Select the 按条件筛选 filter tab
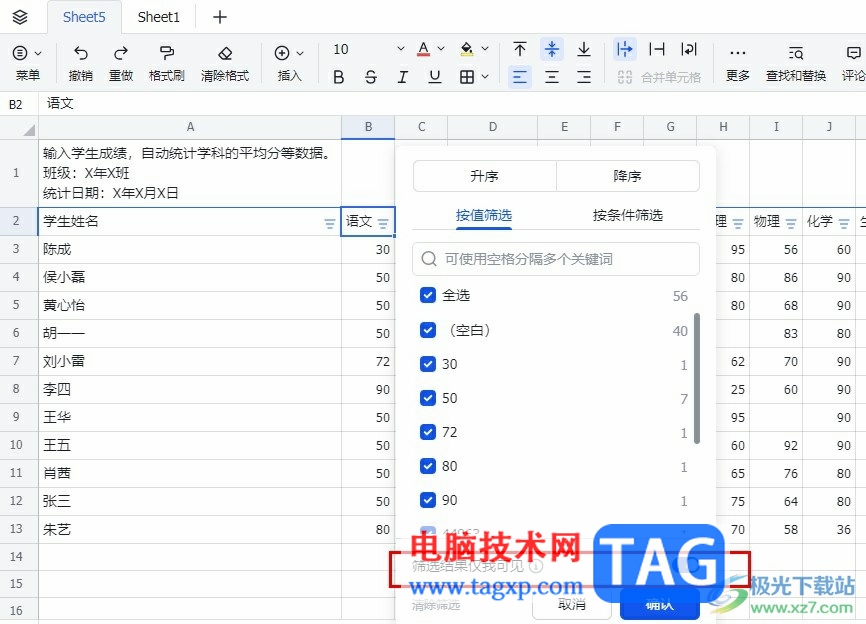The width and height of the screenshot is (866, 624). pos(627,215)
